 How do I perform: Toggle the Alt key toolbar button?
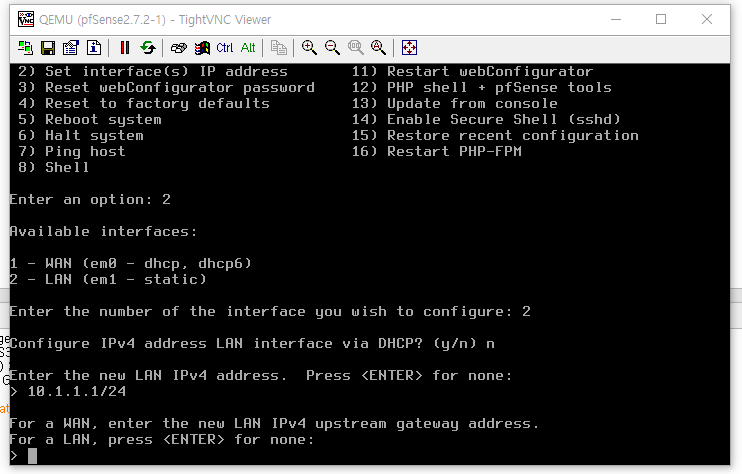coord(248,48)
